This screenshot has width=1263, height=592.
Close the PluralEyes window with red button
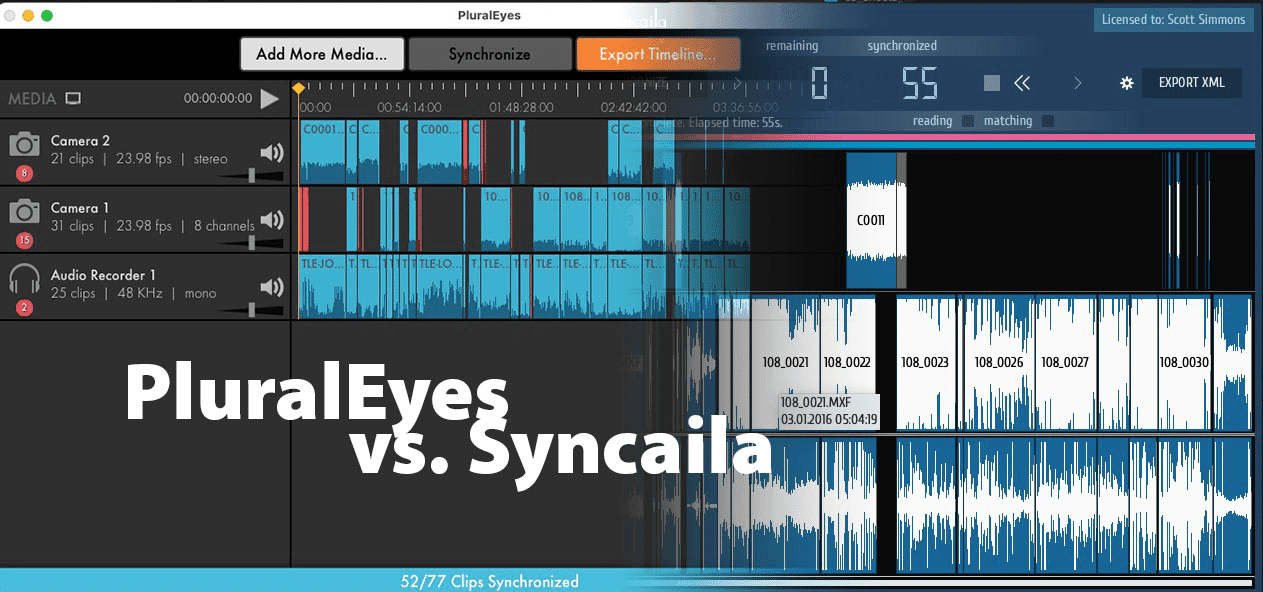pos(10,16)
